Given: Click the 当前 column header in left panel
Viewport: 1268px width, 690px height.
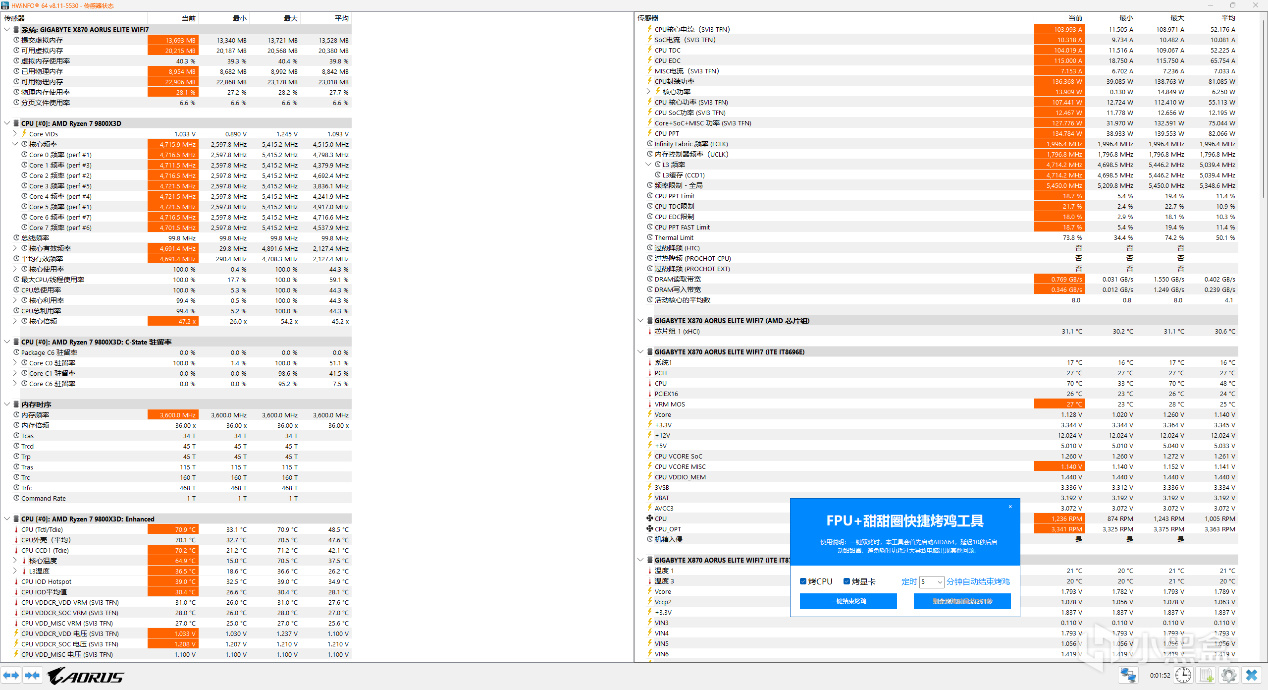Looking at the screenshot, I should click(x=172, y=18).
